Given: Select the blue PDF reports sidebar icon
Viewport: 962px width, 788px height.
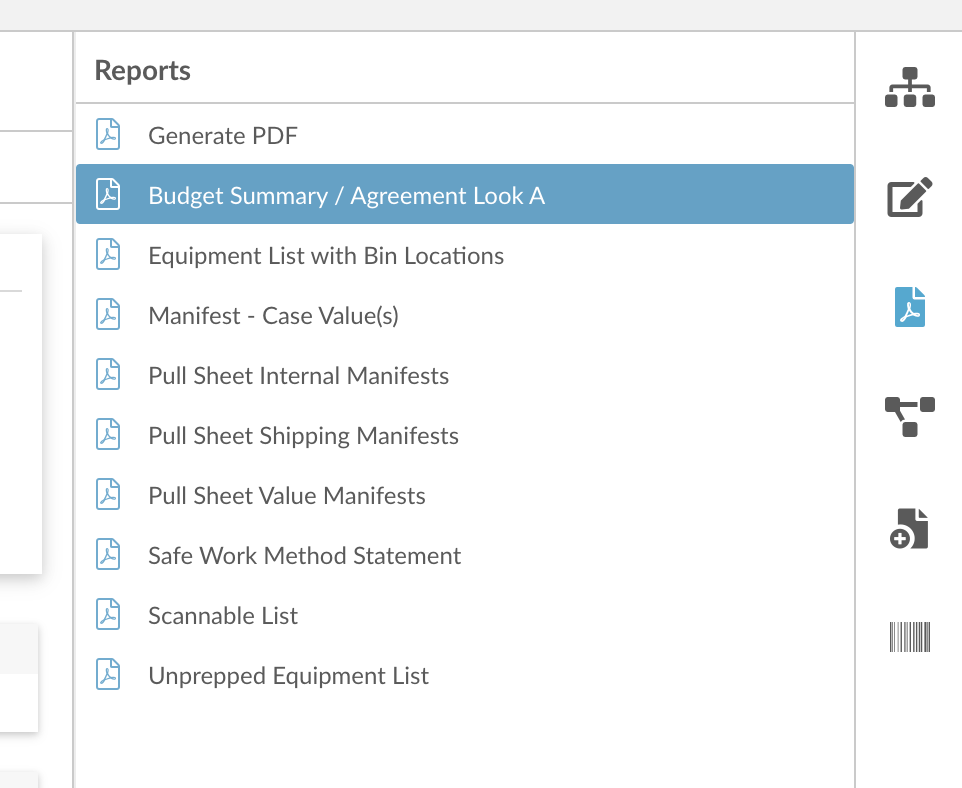Looking at the screenshot, I should [x=910, y=307].
